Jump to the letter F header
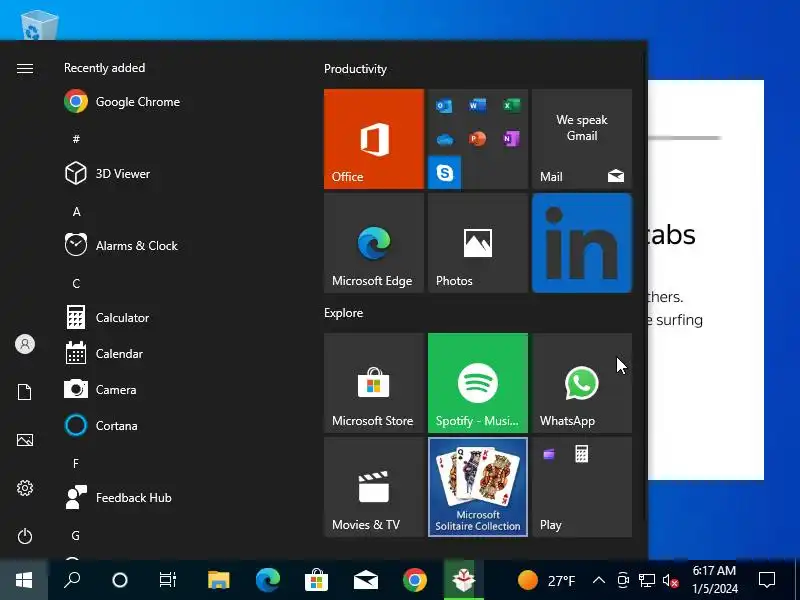Image resolution: width=800 pixels, height=600 pixels. (x=76, y=463)
